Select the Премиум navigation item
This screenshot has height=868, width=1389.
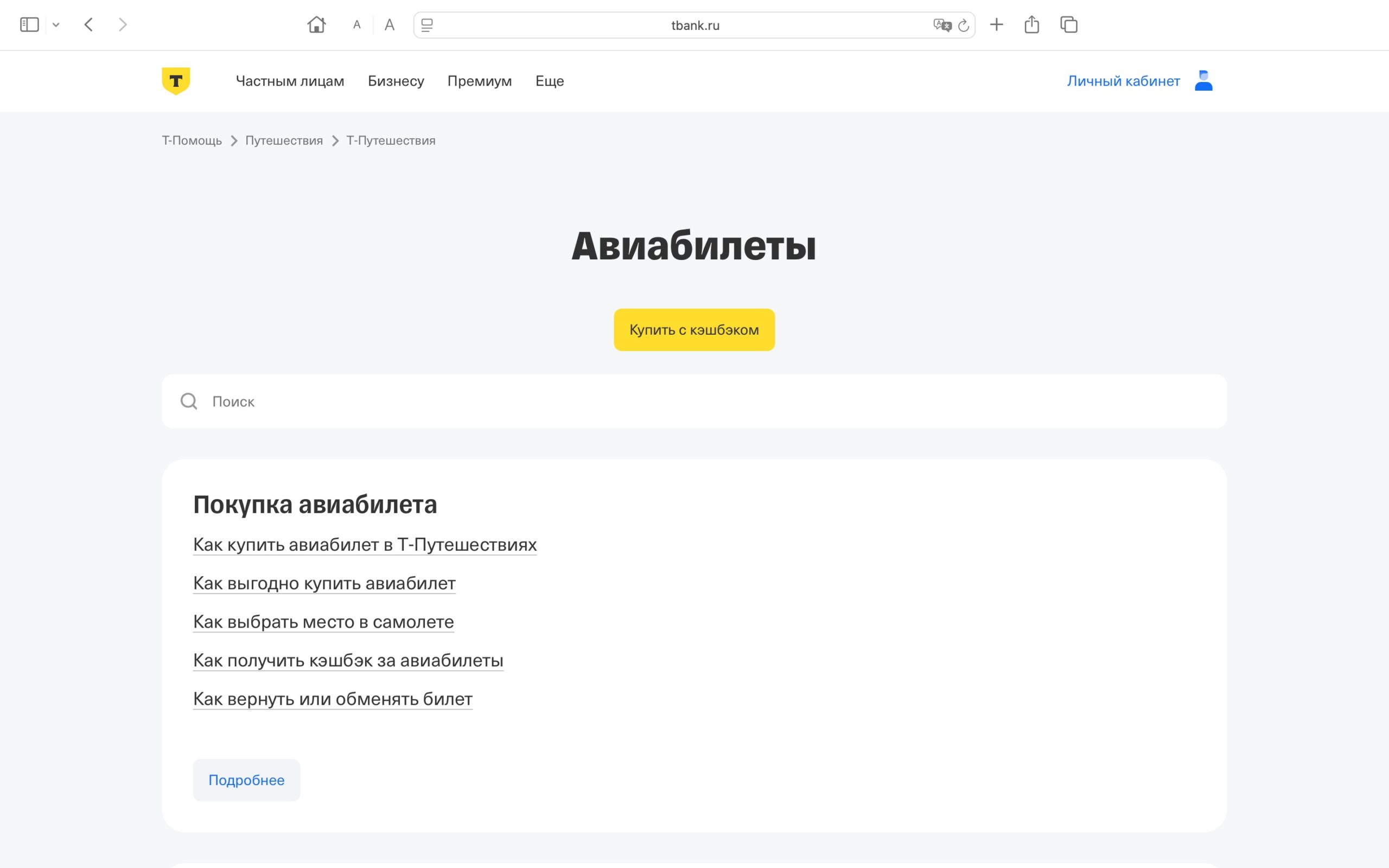(x=479, y=81)
